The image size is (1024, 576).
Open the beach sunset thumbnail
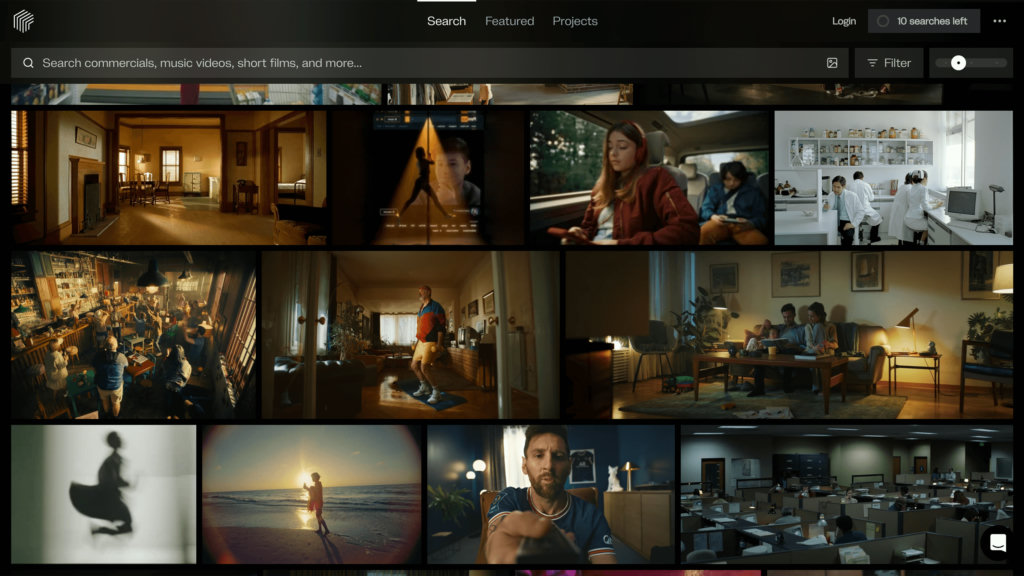[x=312, y=494]
